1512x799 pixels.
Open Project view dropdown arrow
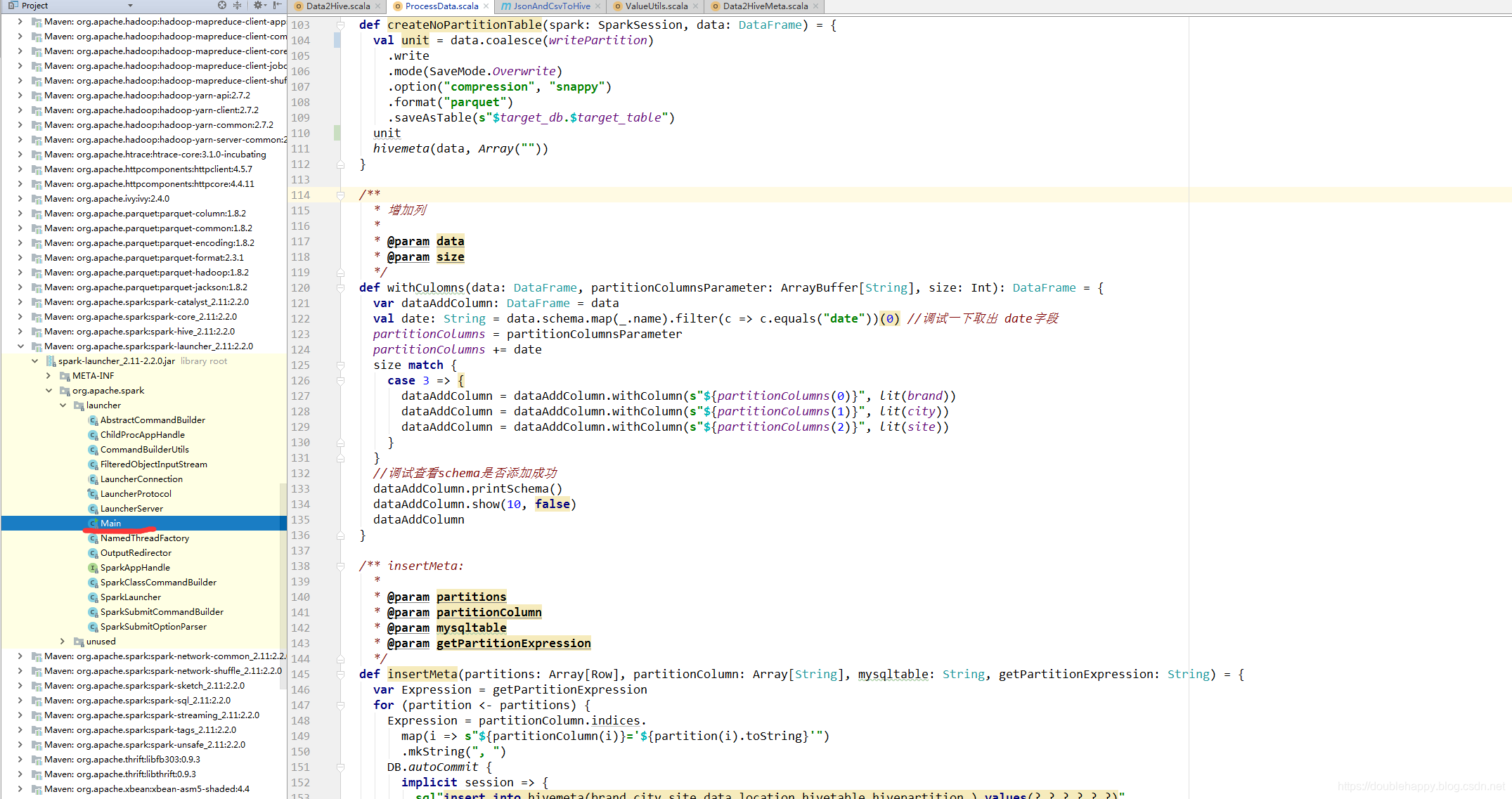point(130,6)
